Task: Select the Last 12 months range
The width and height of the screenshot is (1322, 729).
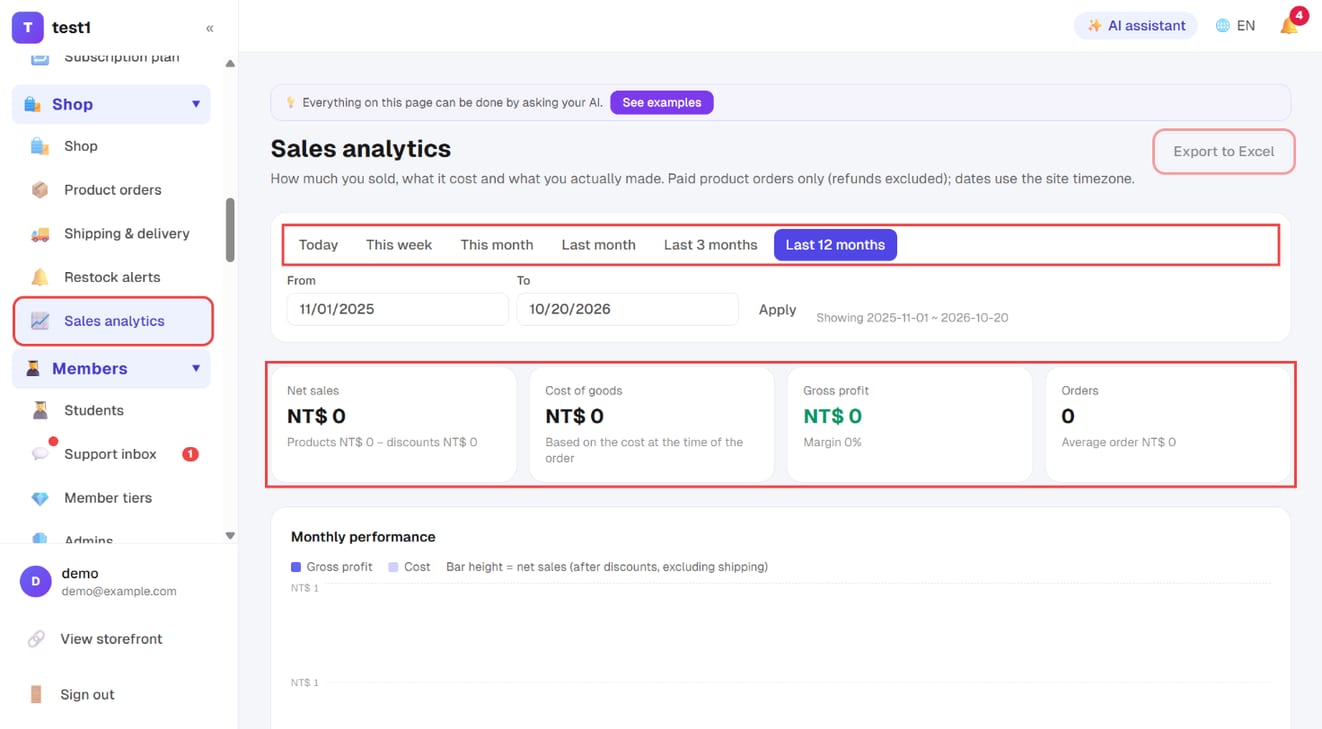Action: pyautogui.click(x=835, y=245)
